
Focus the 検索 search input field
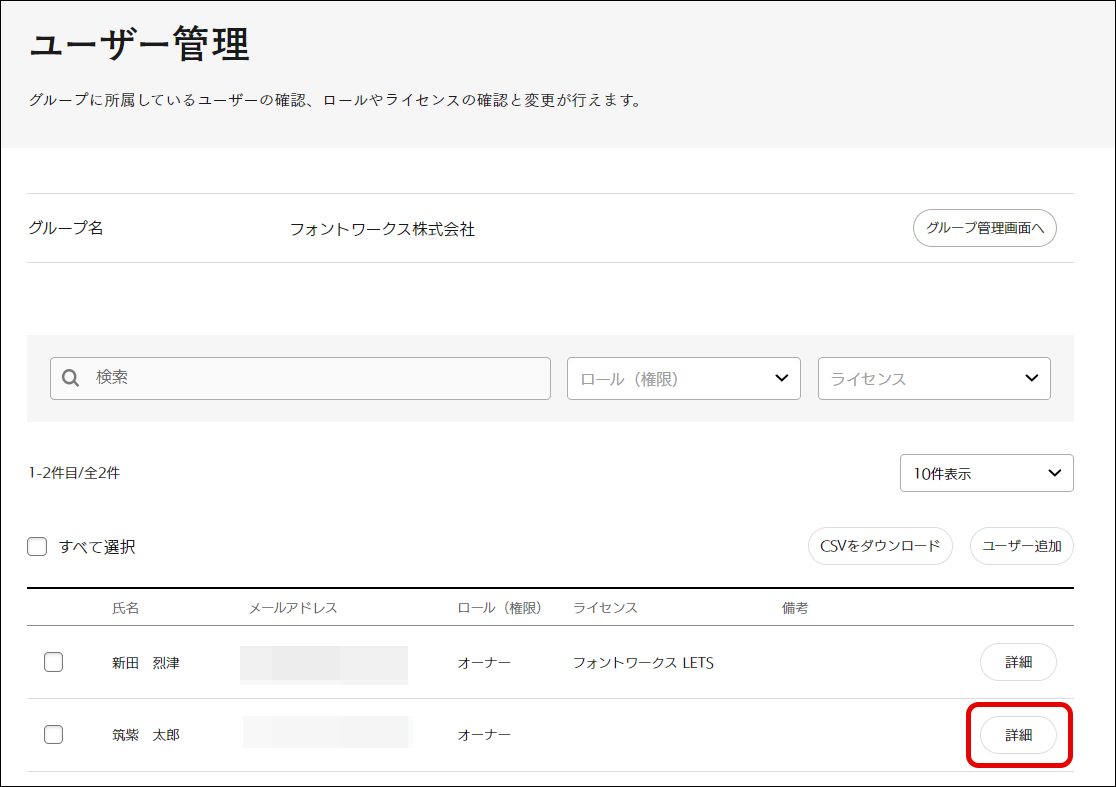click(310, 379)
